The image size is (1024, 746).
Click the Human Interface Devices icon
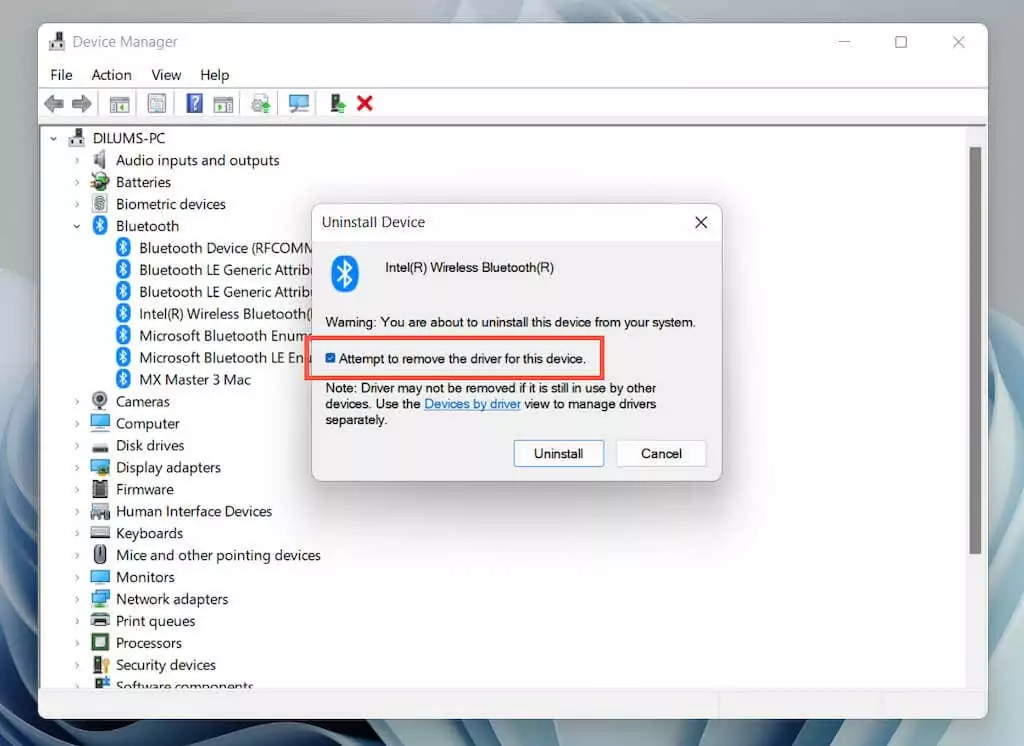click(100, 511)
